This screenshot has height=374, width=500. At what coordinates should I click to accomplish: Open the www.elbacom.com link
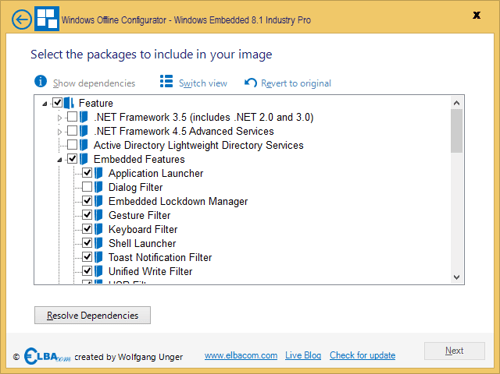pos(241,355)
